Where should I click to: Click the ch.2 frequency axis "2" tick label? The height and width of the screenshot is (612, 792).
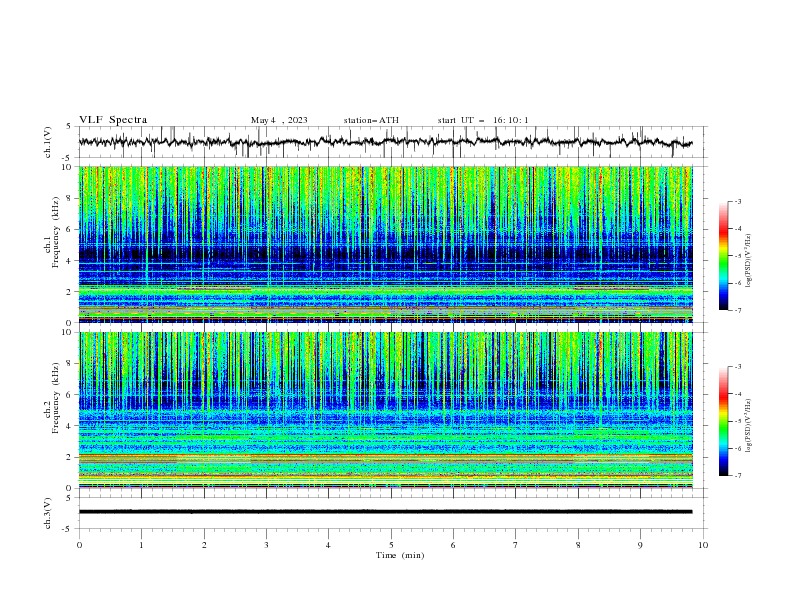[71, 457]
